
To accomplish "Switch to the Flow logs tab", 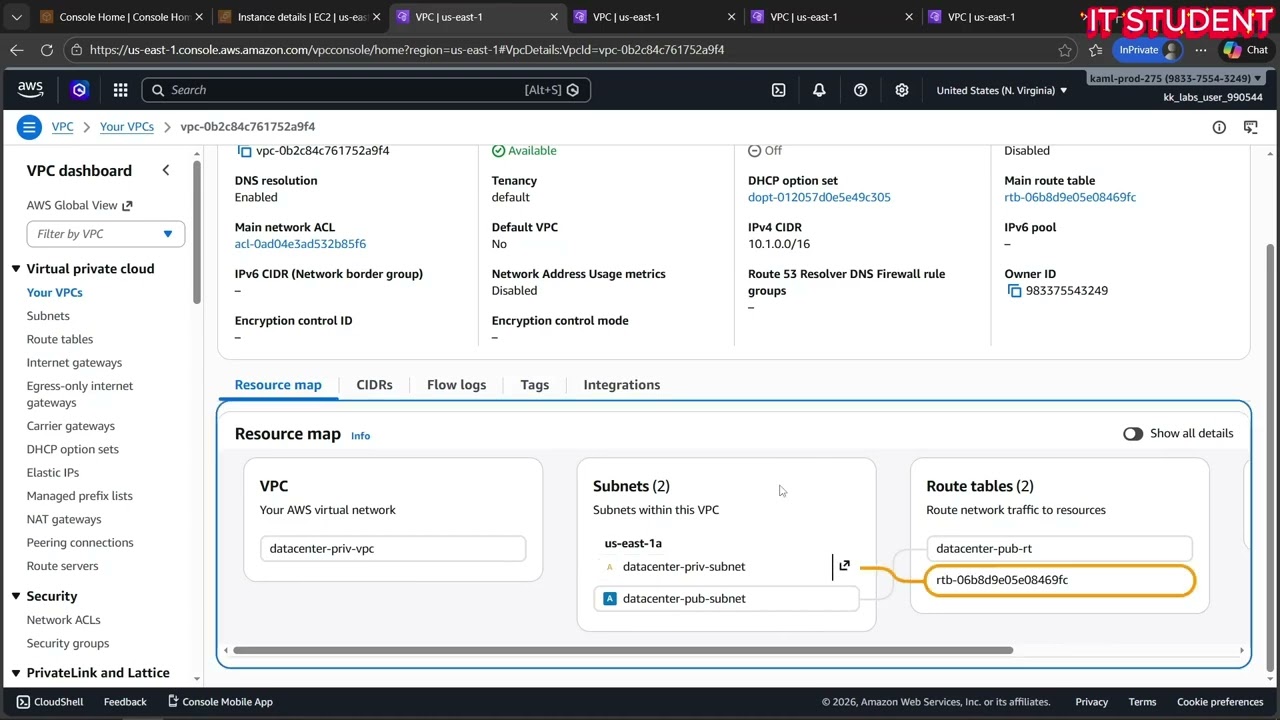I will pos(456,385).
